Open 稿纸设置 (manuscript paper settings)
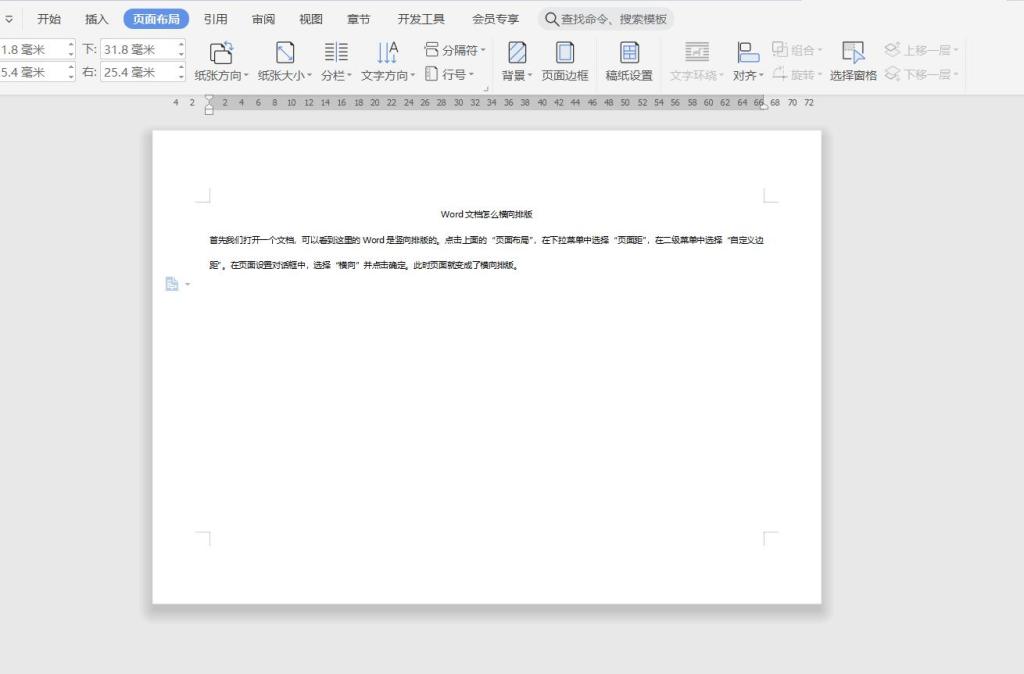The height and width of the screenshot is (674, 1024). tap(629, 53)
